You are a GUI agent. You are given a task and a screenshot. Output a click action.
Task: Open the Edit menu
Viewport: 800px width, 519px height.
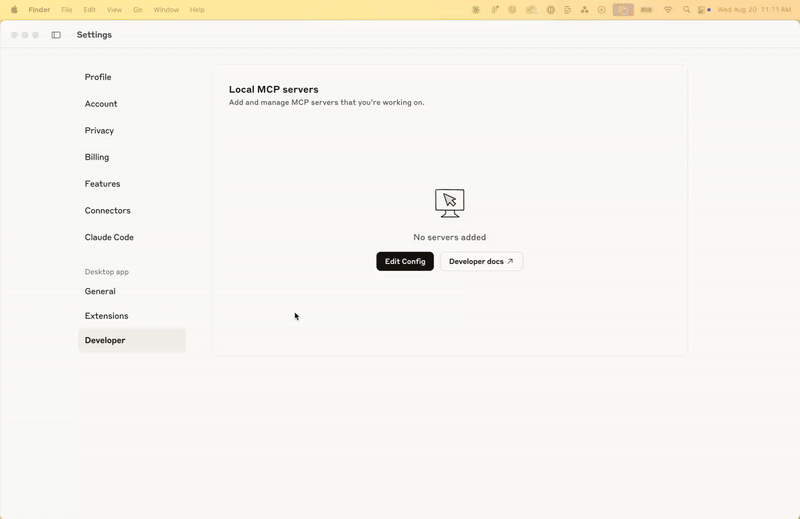click(89, 10)
